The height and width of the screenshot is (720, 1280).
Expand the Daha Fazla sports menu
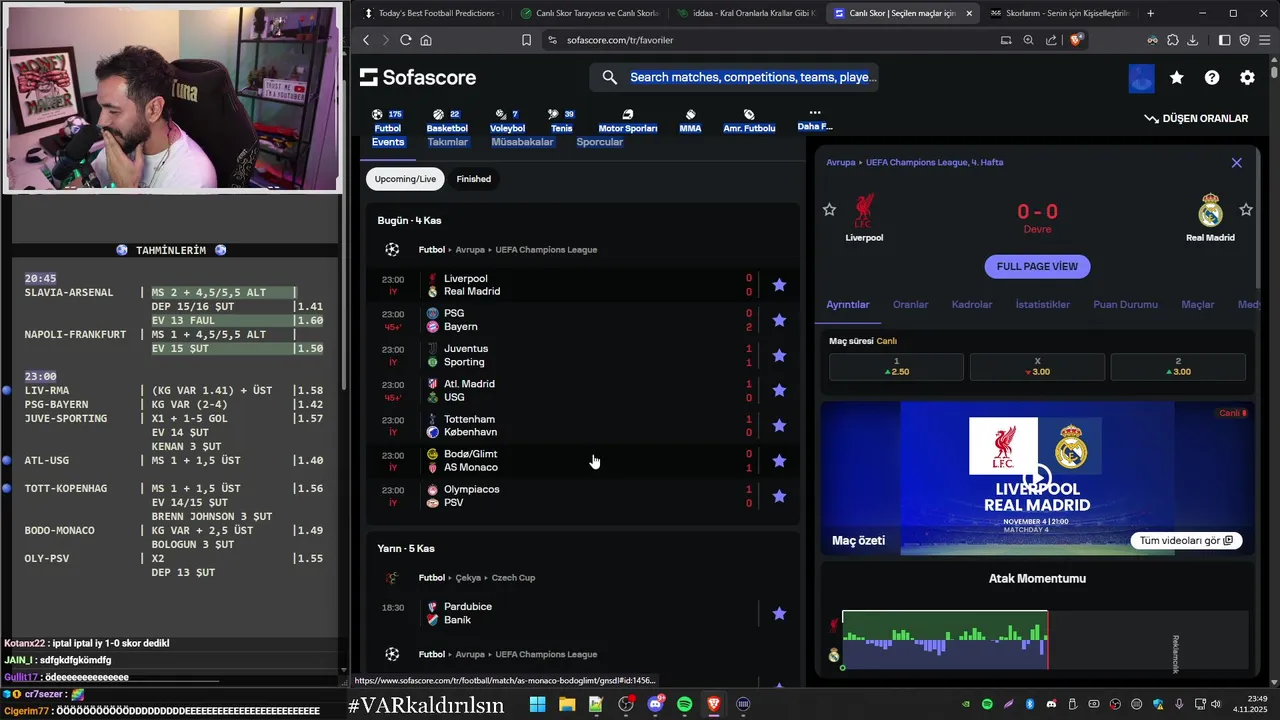point(815,120)
